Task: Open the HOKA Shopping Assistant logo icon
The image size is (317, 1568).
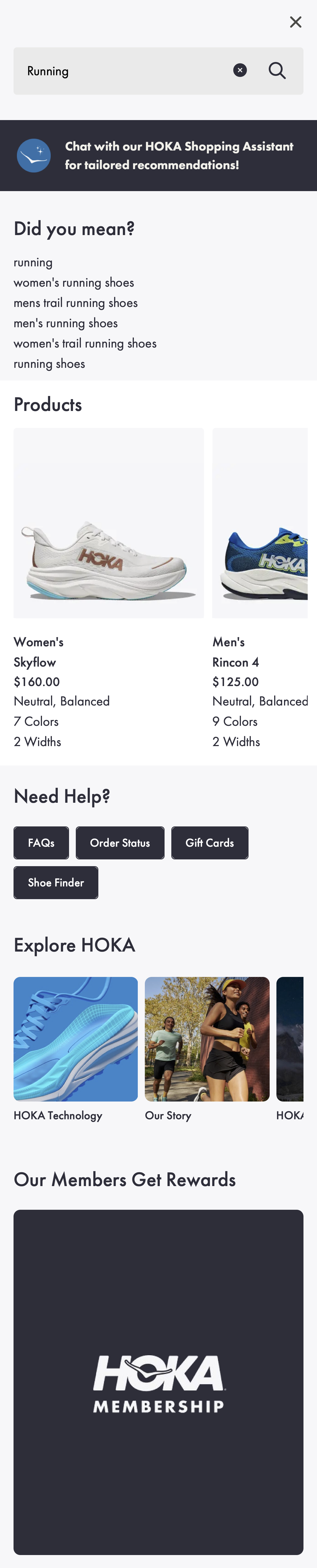Action: click(34, 155)
